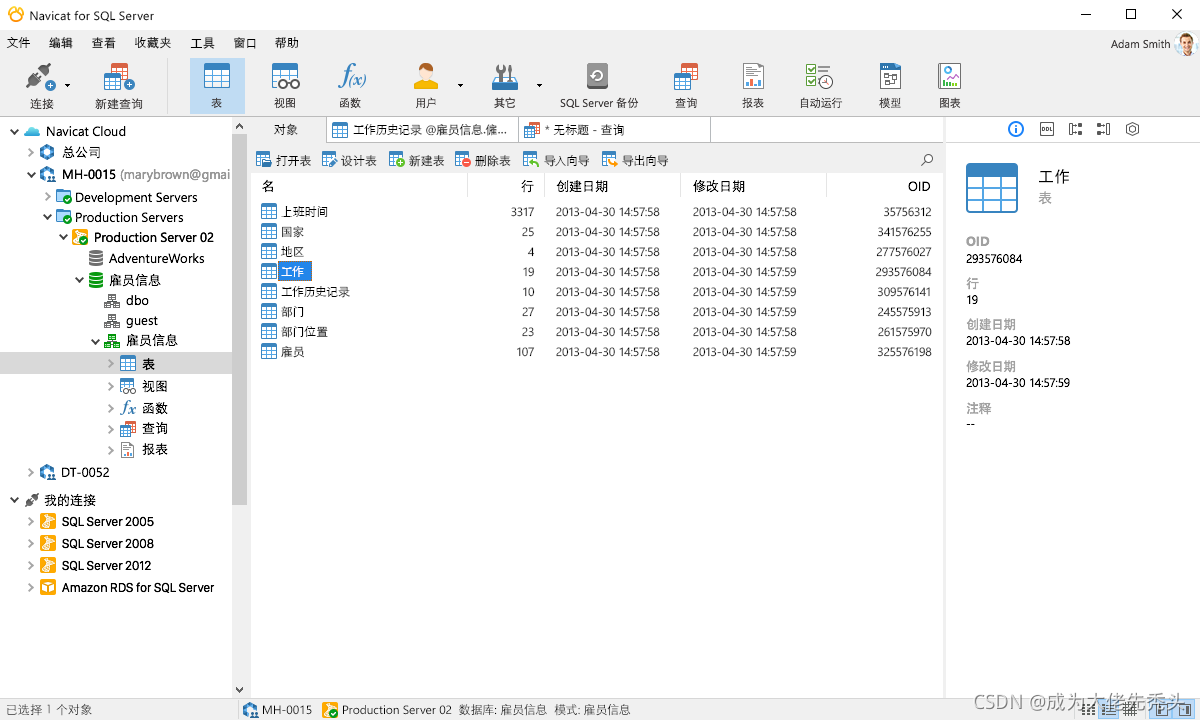The height and width of the screenshot is (720, 1200).
Task: Collapse Production Server 02 node
Action: tap(63, 237)
